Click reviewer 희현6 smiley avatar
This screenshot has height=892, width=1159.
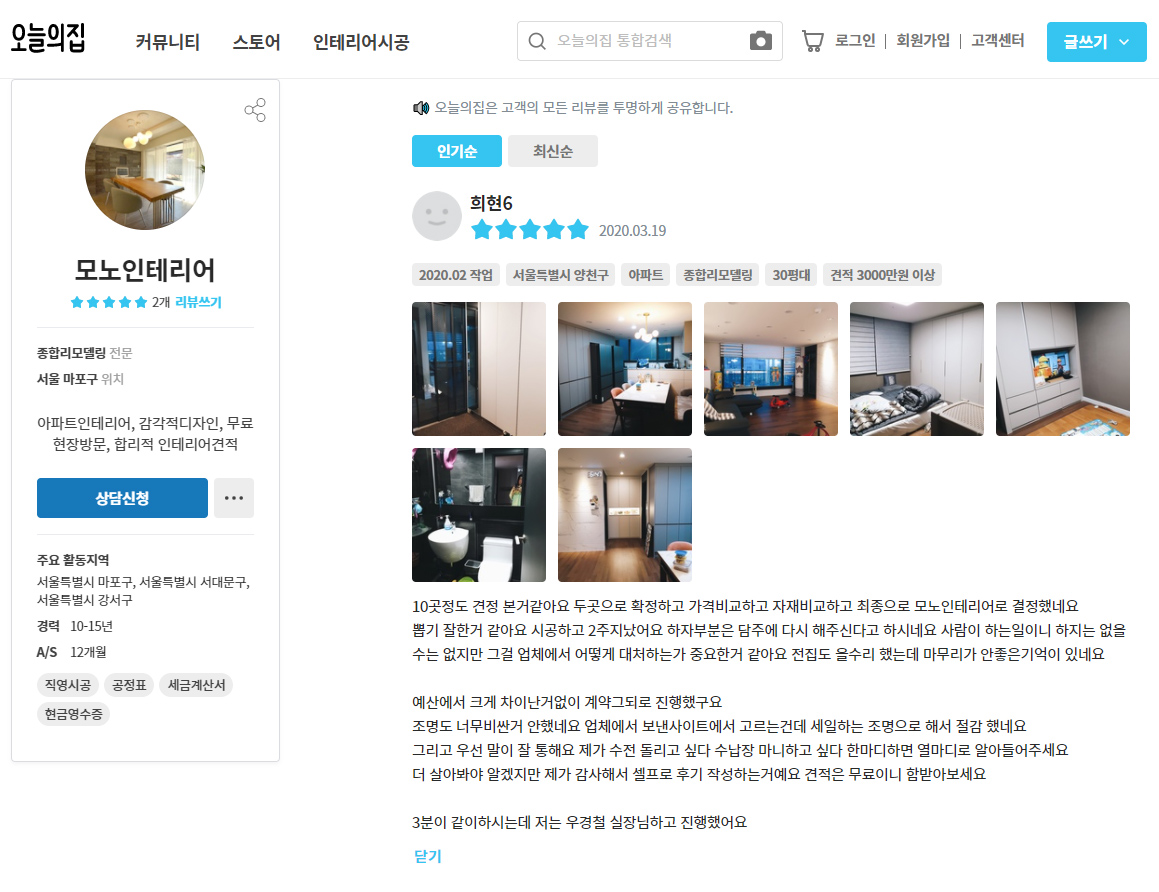436,216
